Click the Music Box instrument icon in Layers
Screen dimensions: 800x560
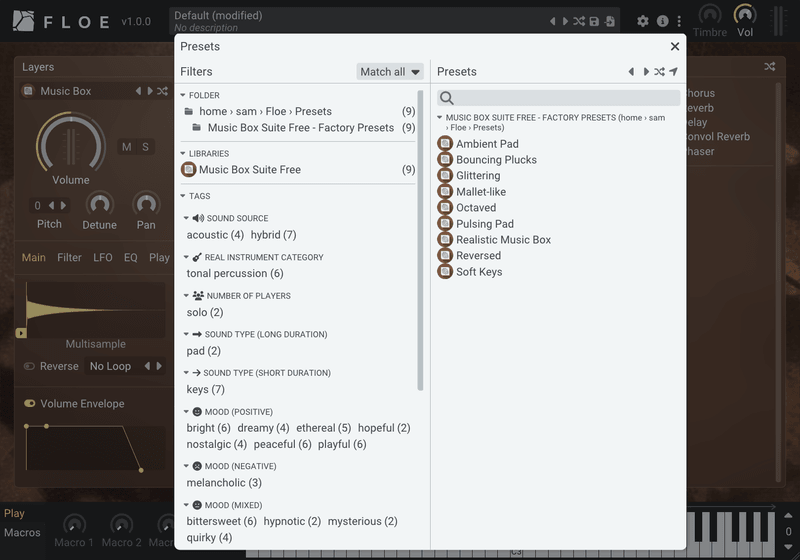point(29,91)
